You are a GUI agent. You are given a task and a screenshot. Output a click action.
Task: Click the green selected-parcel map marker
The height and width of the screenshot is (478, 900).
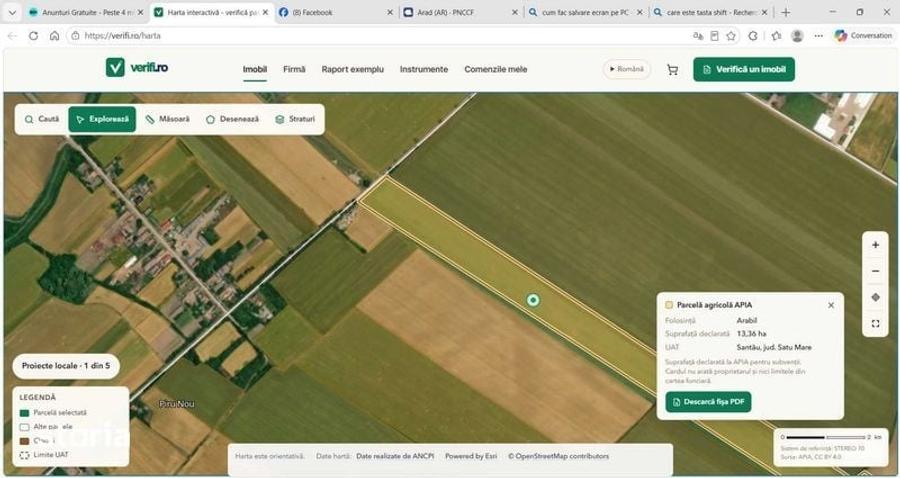[533, 300]
